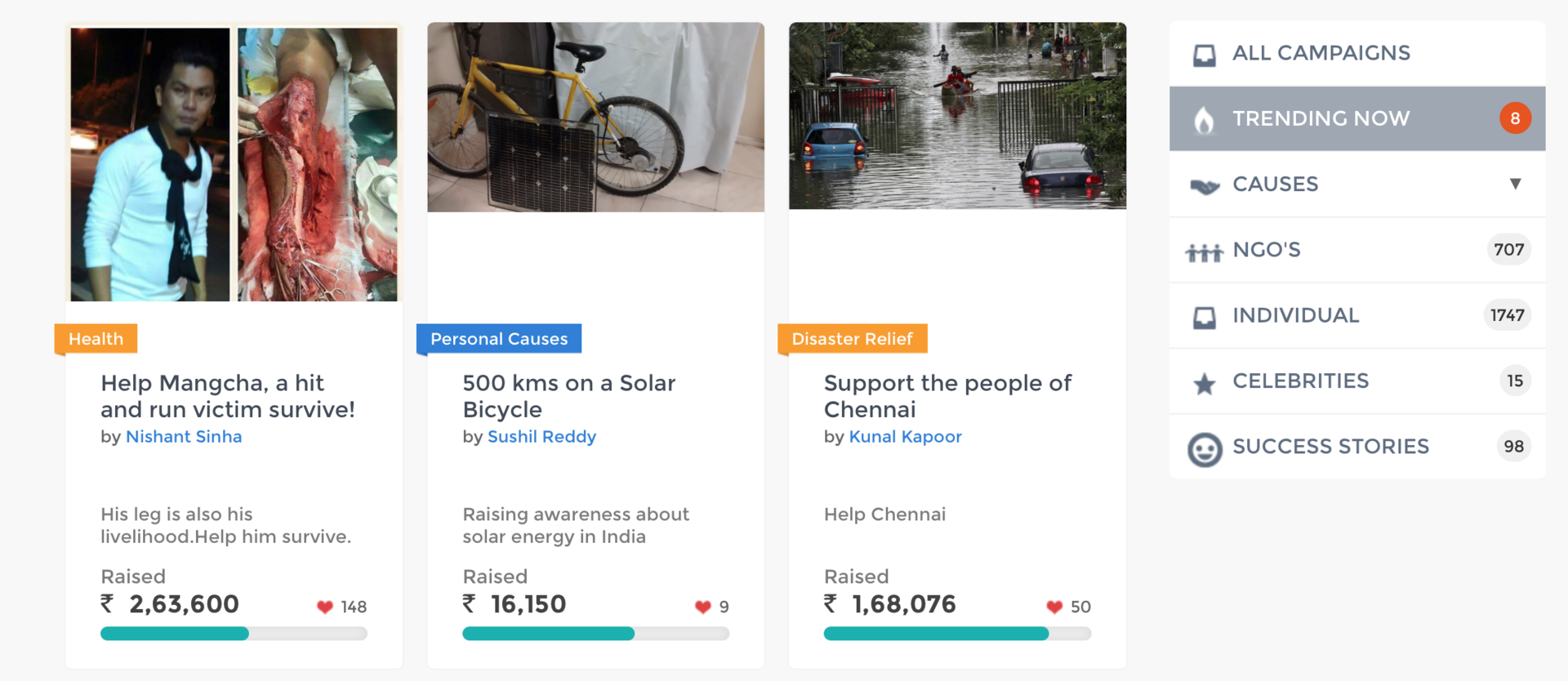The height and width of the screenshot is (681, 1568).
Task: Like the Solar Bicycle campaign via heart
Action: point(702,607)
